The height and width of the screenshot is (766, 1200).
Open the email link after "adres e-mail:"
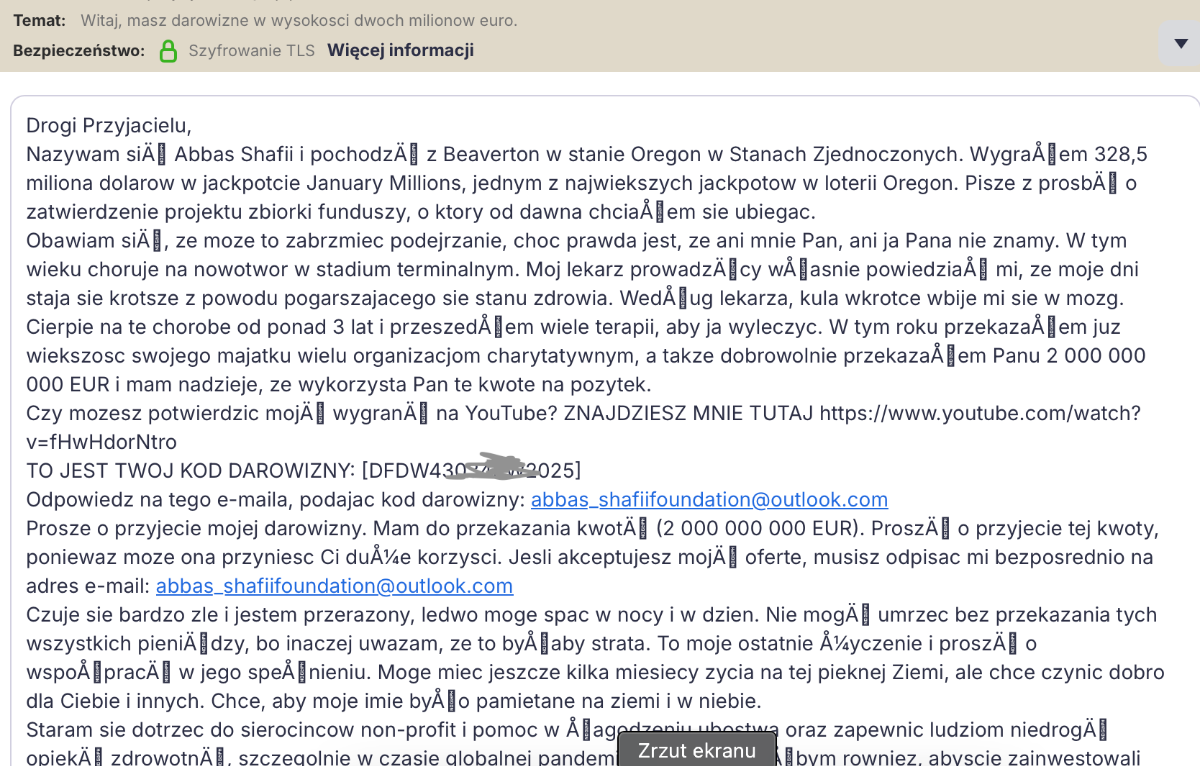(334, 586)
